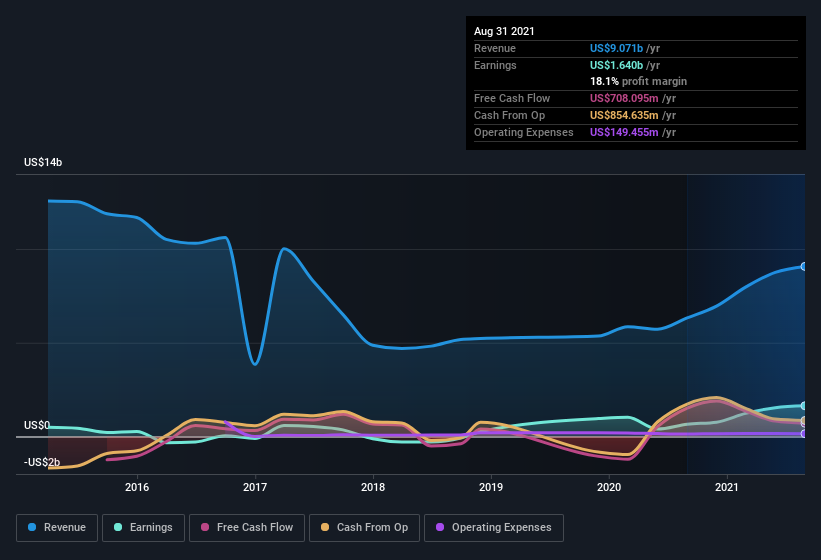Click the Earnings endpoint marker at chart edge
821x560 pixels.
[x=803, y=406]
